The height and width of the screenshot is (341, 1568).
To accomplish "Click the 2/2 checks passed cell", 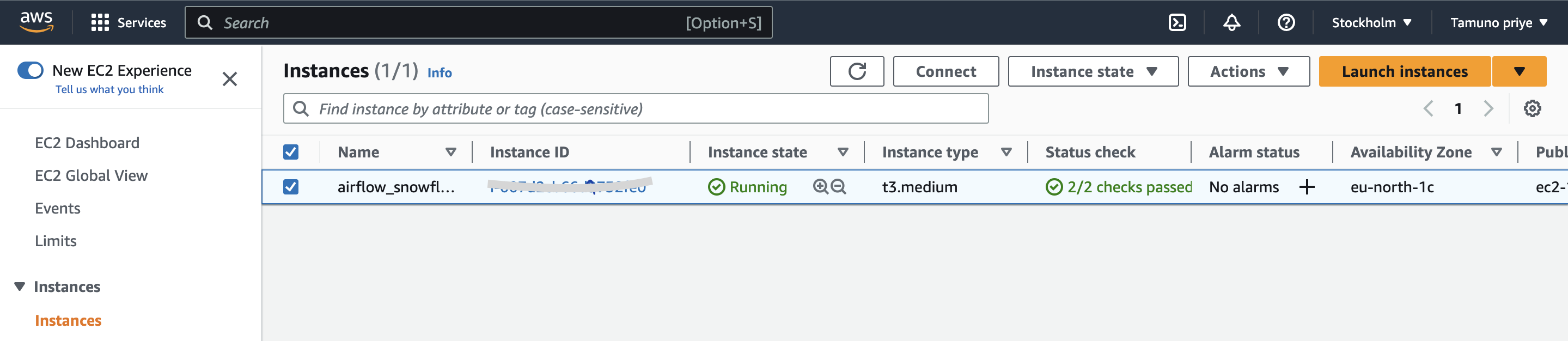I will tap(1119, 186).
